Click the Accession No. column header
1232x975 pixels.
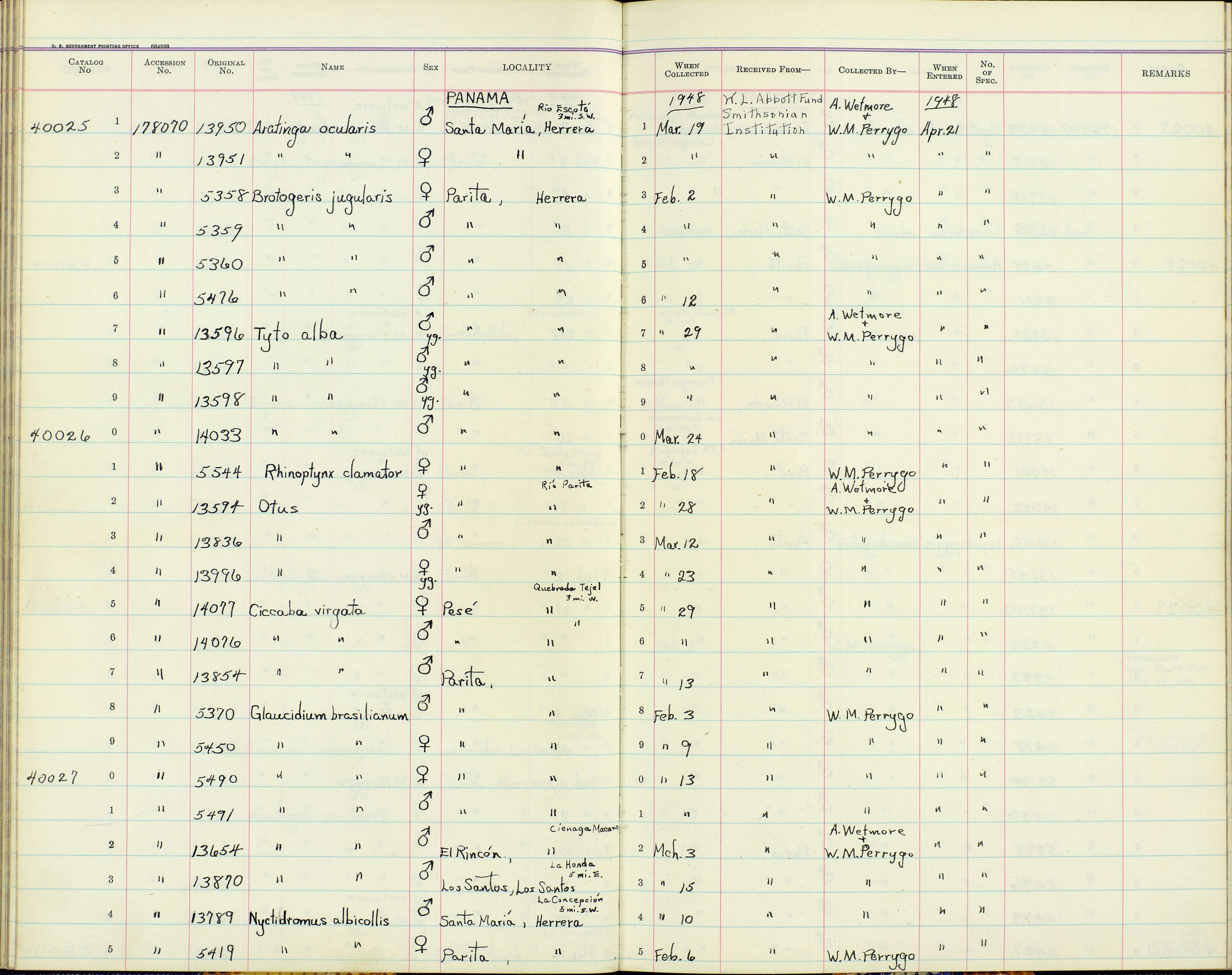click(164, 67)
